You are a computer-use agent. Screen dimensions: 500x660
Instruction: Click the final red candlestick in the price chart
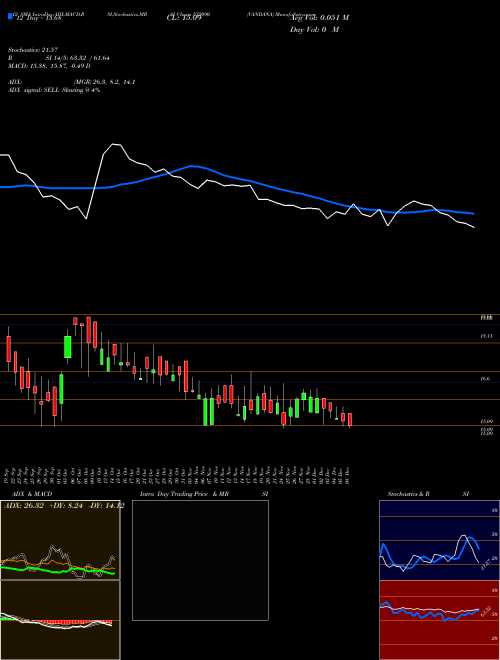350,420
